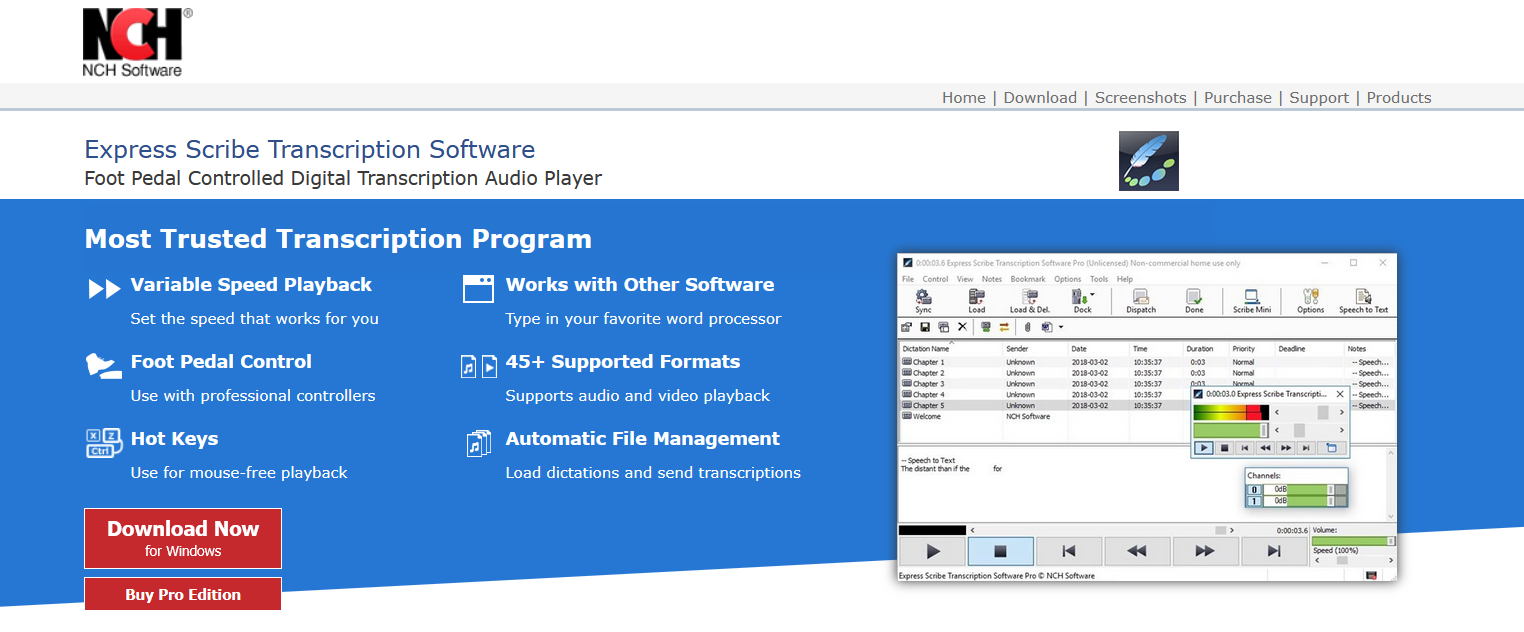Click the Buy Pro Edition button

tap(183, 594)
